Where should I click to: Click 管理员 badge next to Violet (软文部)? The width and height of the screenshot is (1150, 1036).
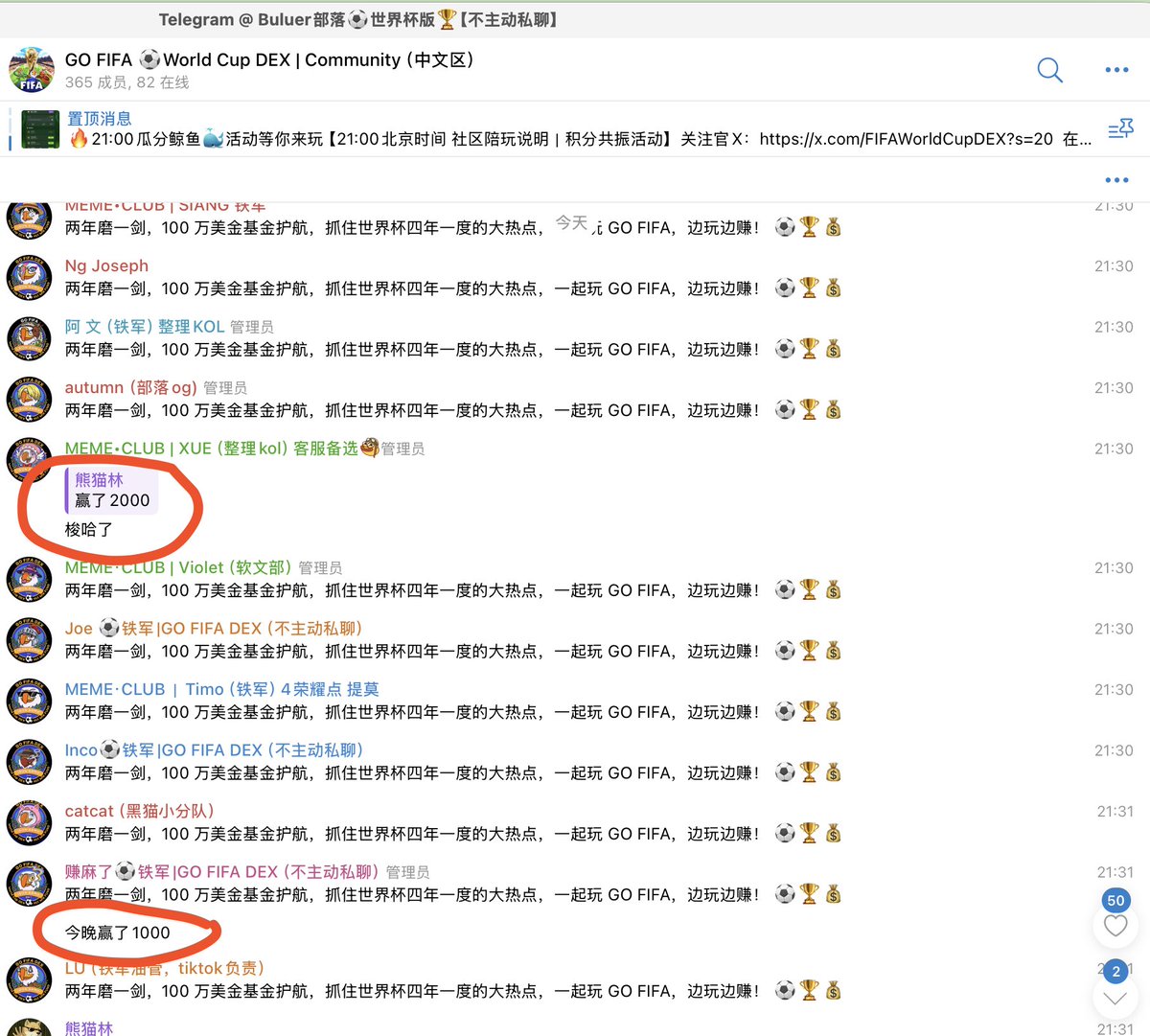pyautogui.click(x=320, y=568)
